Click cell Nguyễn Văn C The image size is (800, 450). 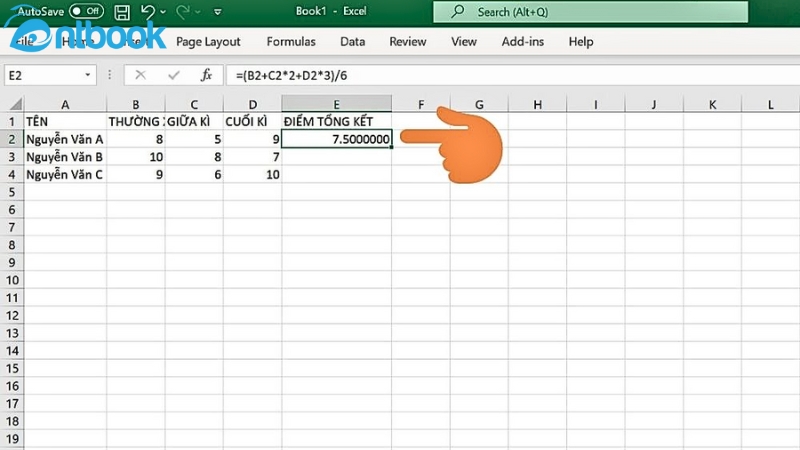coord(65,174)
